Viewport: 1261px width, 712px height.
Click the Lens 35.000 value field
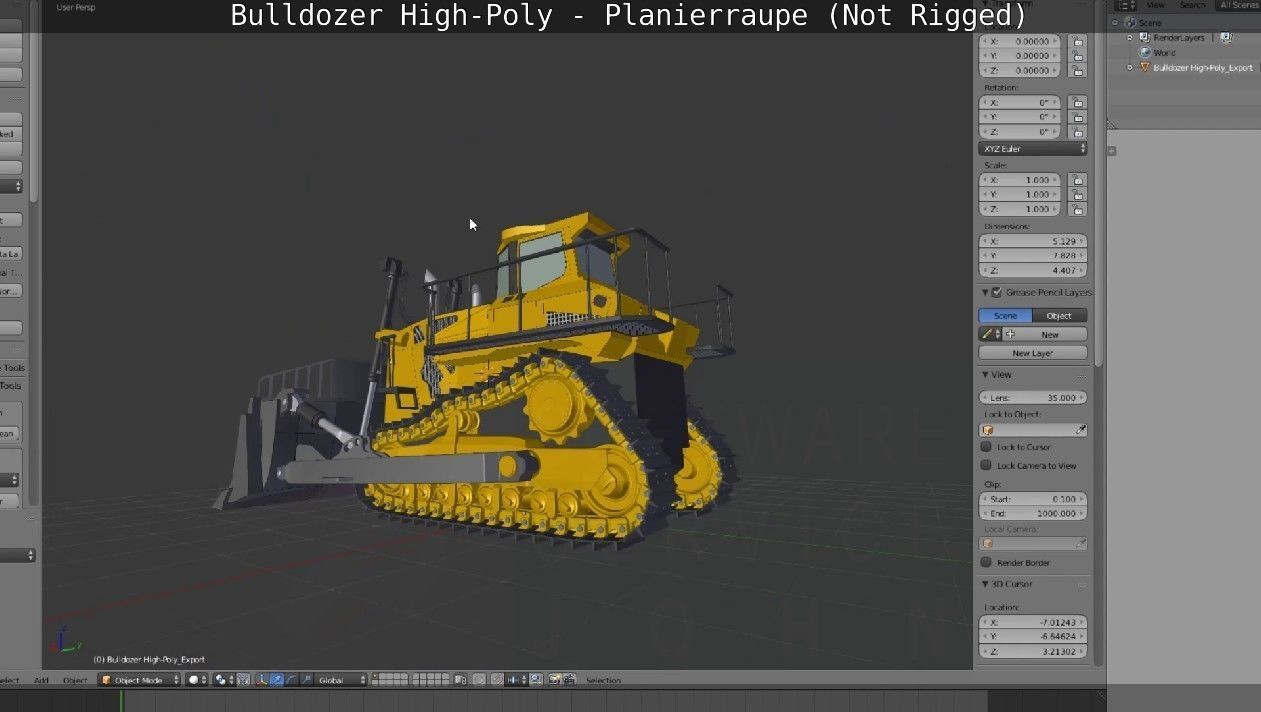tap(1033, 398)
